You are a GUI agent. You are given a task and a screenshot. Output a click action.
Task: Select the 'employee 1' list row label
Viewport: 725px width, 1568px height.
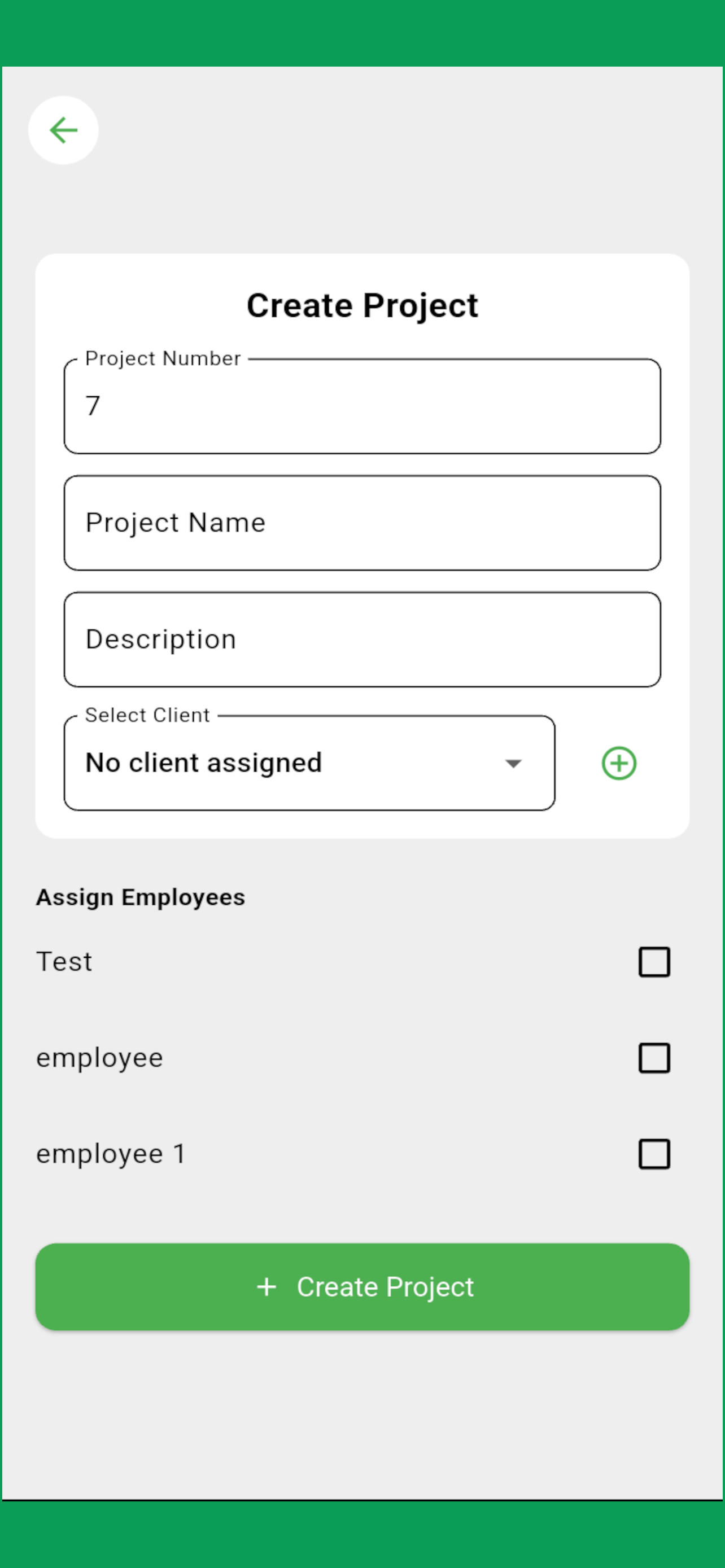point(111,1154)
